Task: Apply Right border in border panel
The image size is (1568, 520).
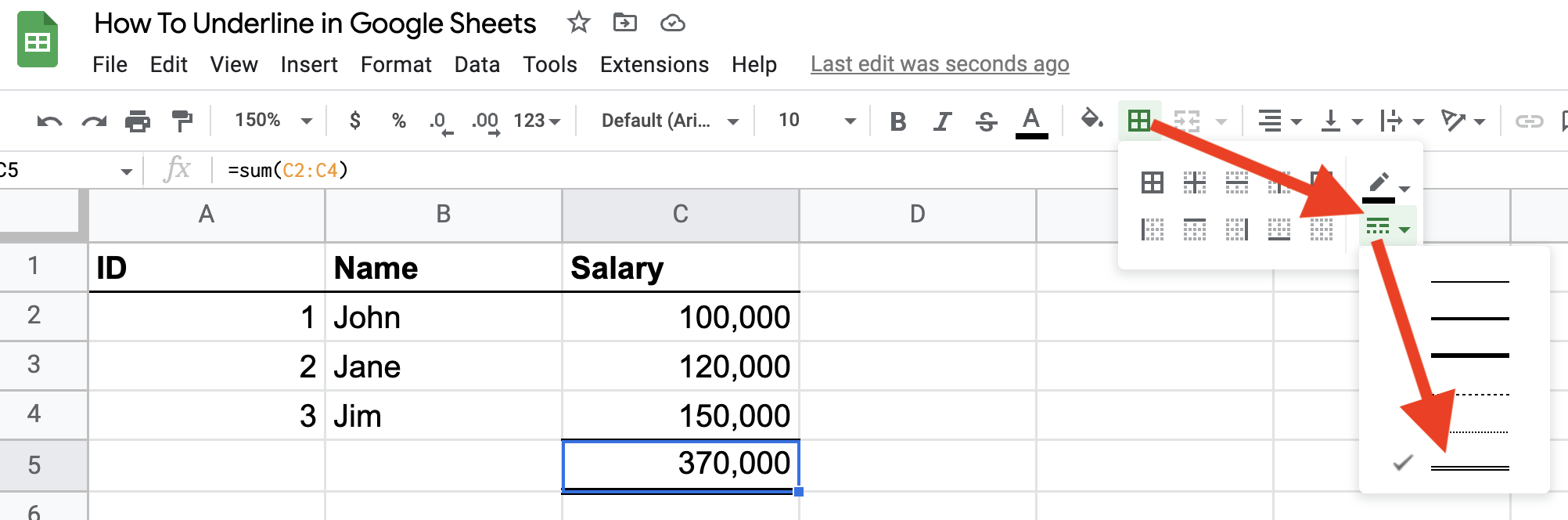Action: (x=1237, y=229)
